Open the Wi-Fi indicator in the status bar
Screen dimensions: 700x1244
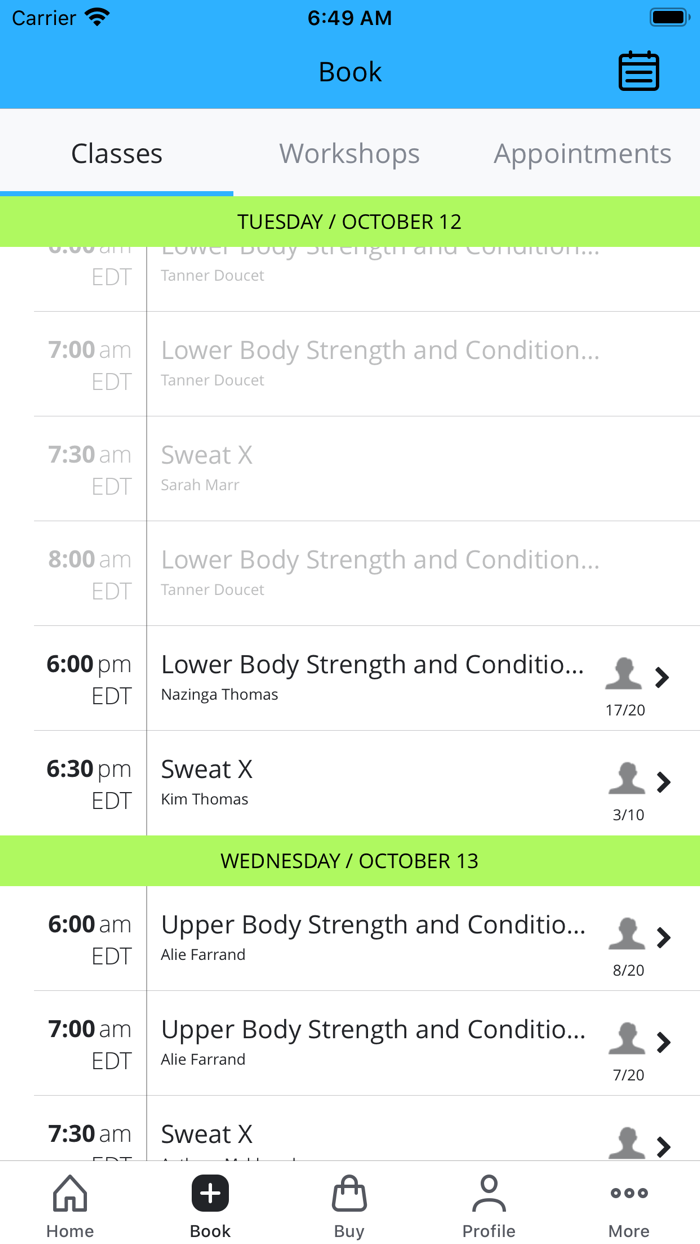click(97, 15)
